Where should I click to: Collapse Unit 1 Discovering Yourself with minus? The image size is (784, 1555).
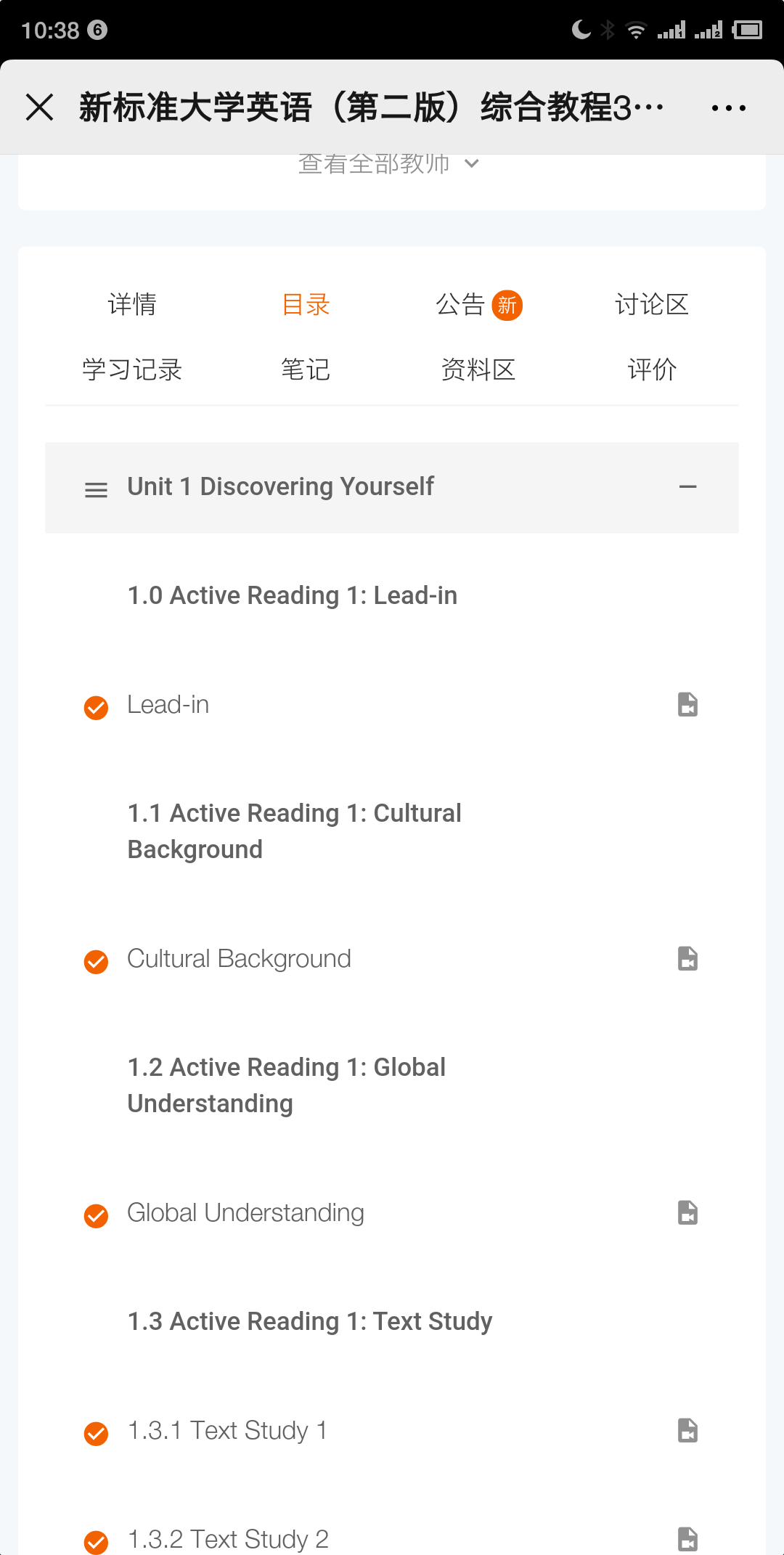click(x=687, y=487)
